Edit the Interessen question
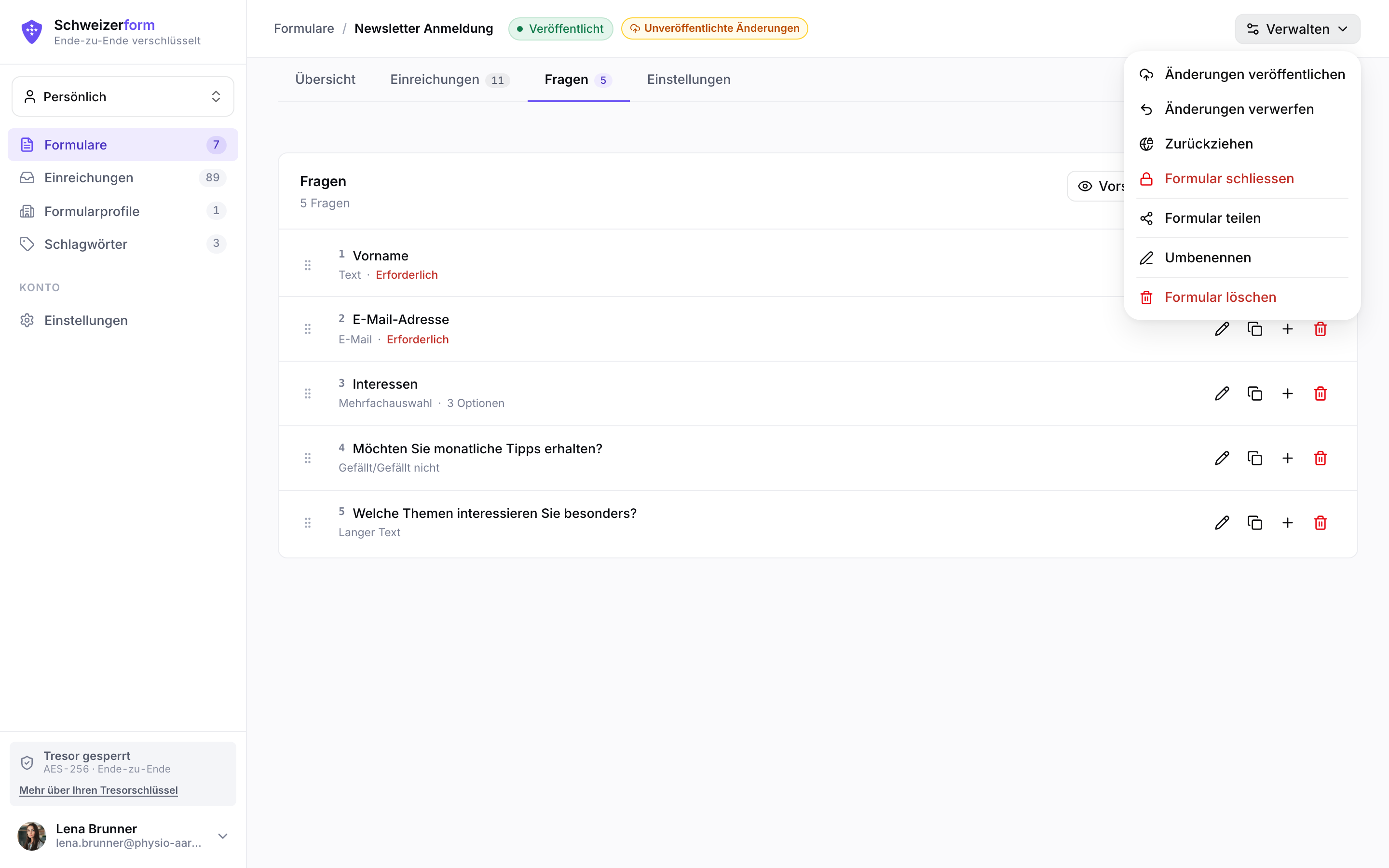Viewport: 1389px width, 868px height. coord(1222,393)
